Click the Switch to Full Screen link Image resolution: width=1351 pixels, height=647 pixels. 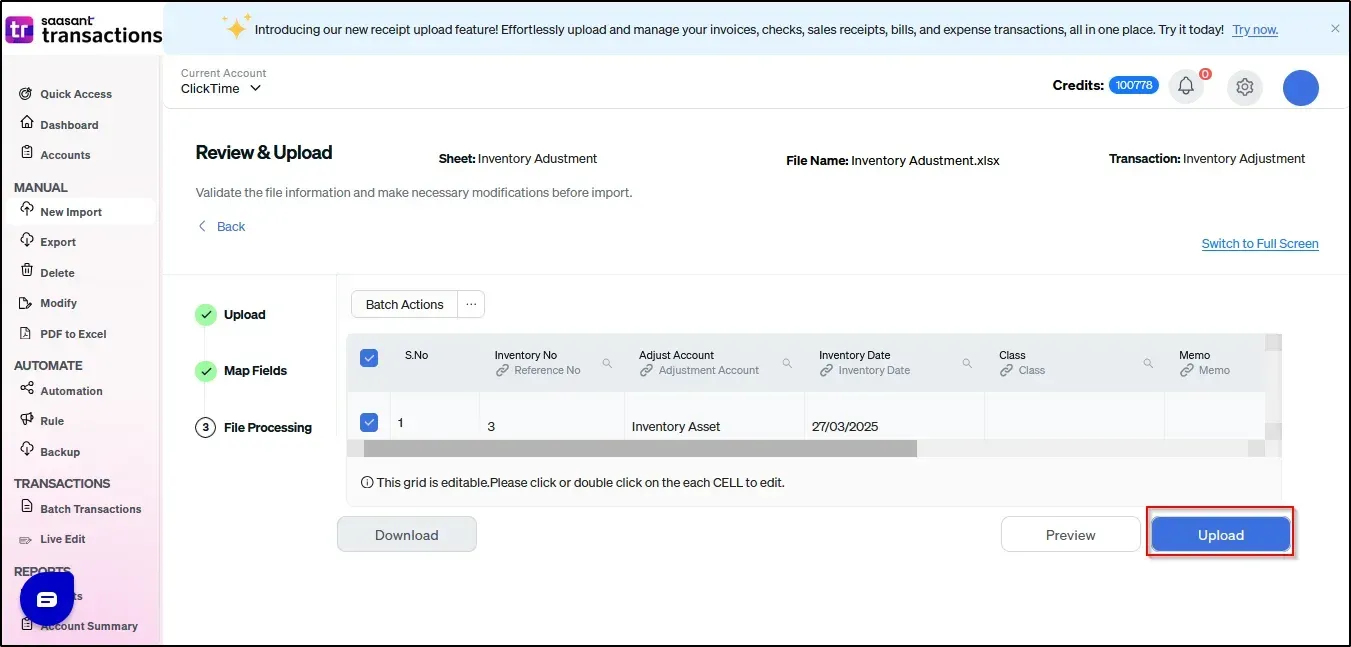point(1259,244)
